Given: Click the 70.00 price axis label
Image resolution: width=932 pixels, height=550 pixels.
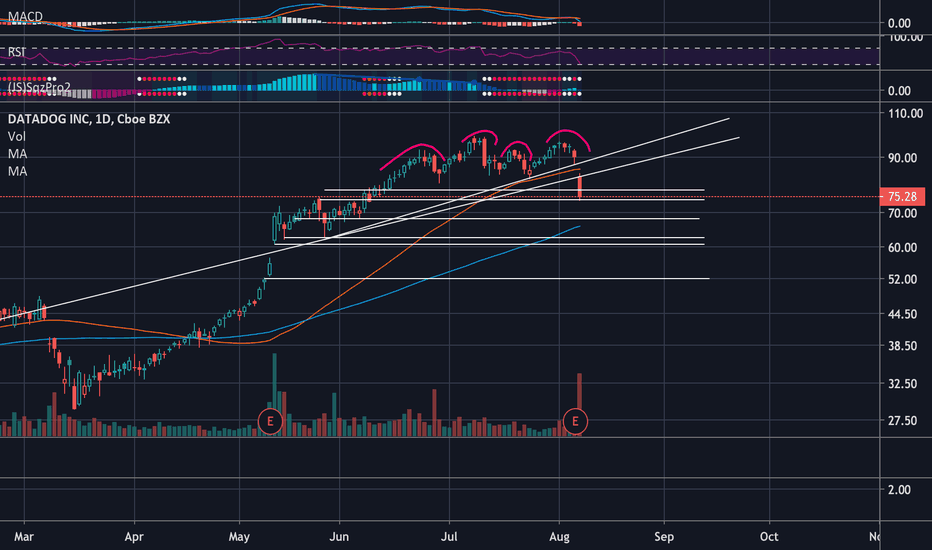Looking at the screenshot, I should [x=902, y=213].
